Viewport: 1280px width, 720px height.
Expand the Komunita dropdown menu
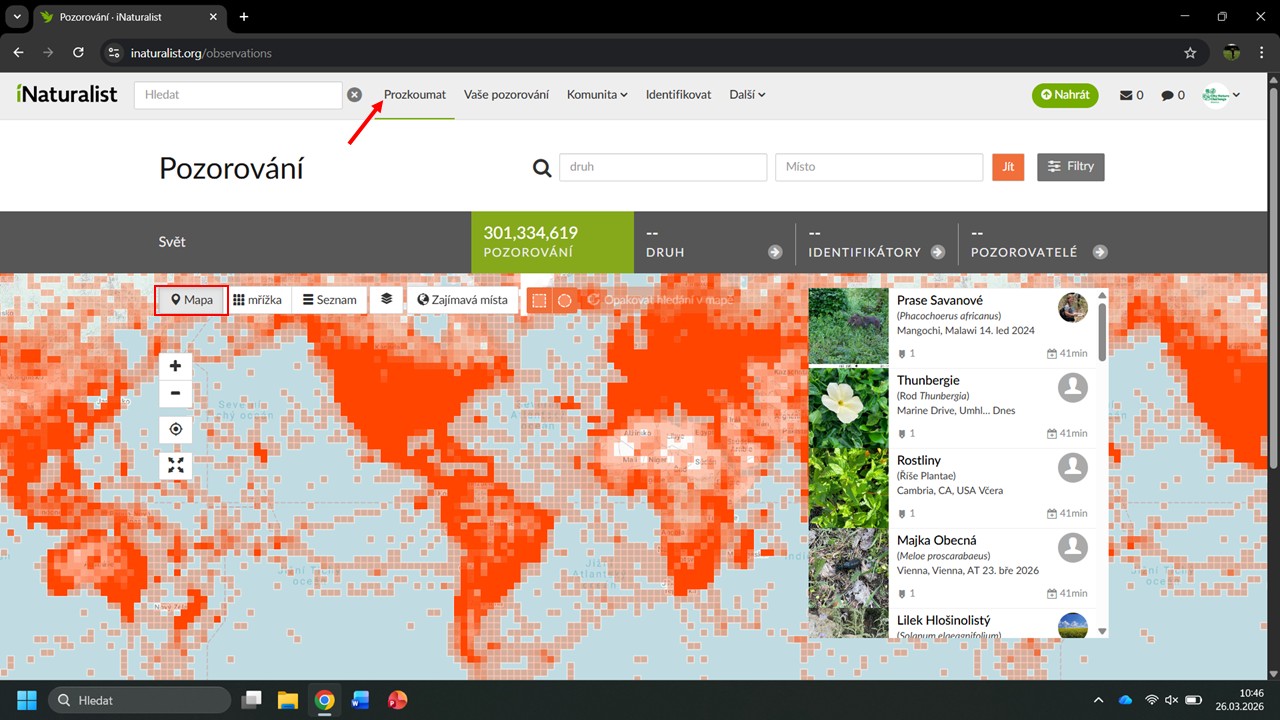[596, 95]
